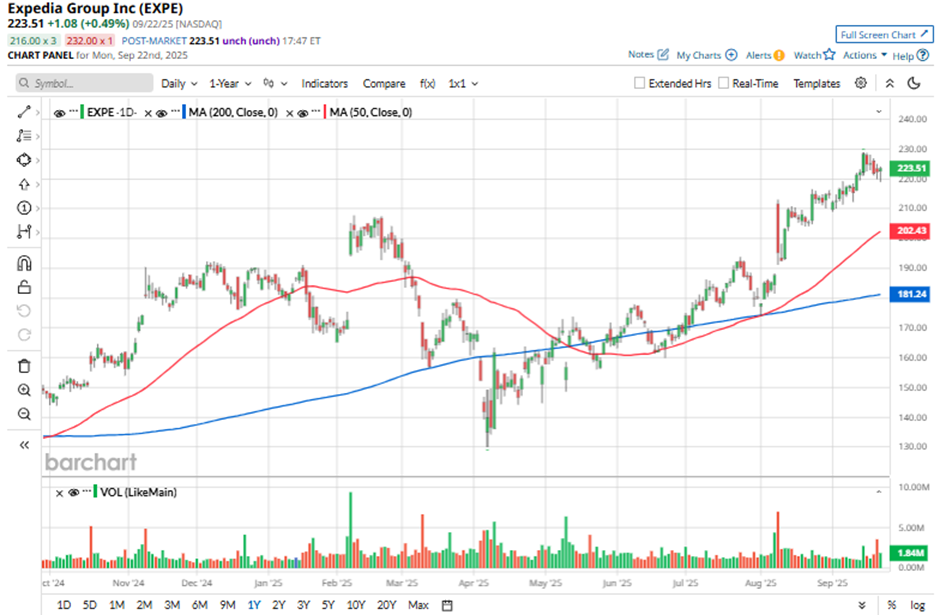
Task: Select the text annotation tool
Action: click(x=24, y=136)
